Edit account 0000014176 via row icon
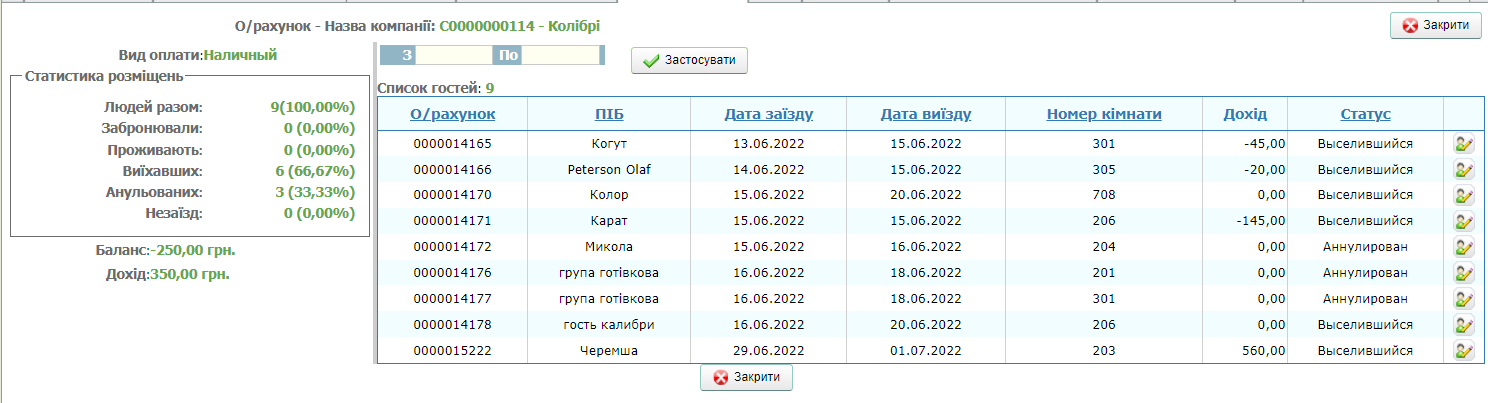 click(x=1464, y=273)
